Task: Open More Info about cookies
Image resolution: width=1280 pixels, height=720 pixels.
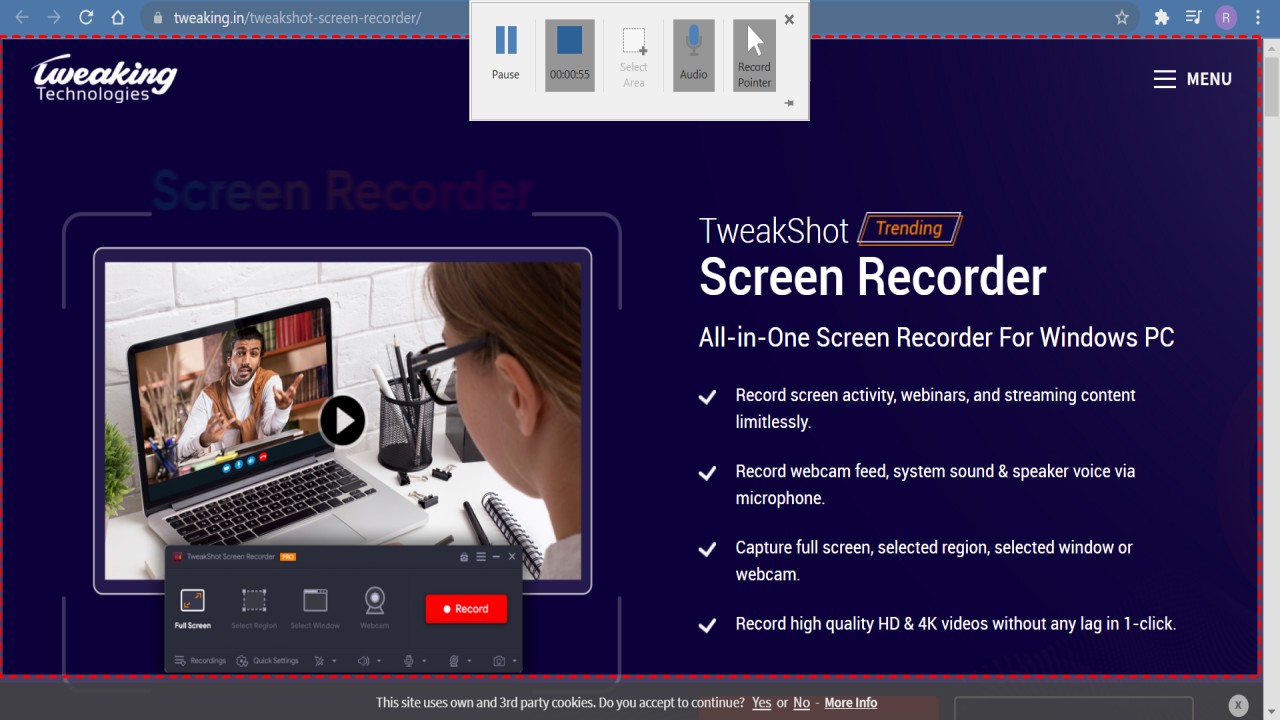Action: tap(851, 703)
